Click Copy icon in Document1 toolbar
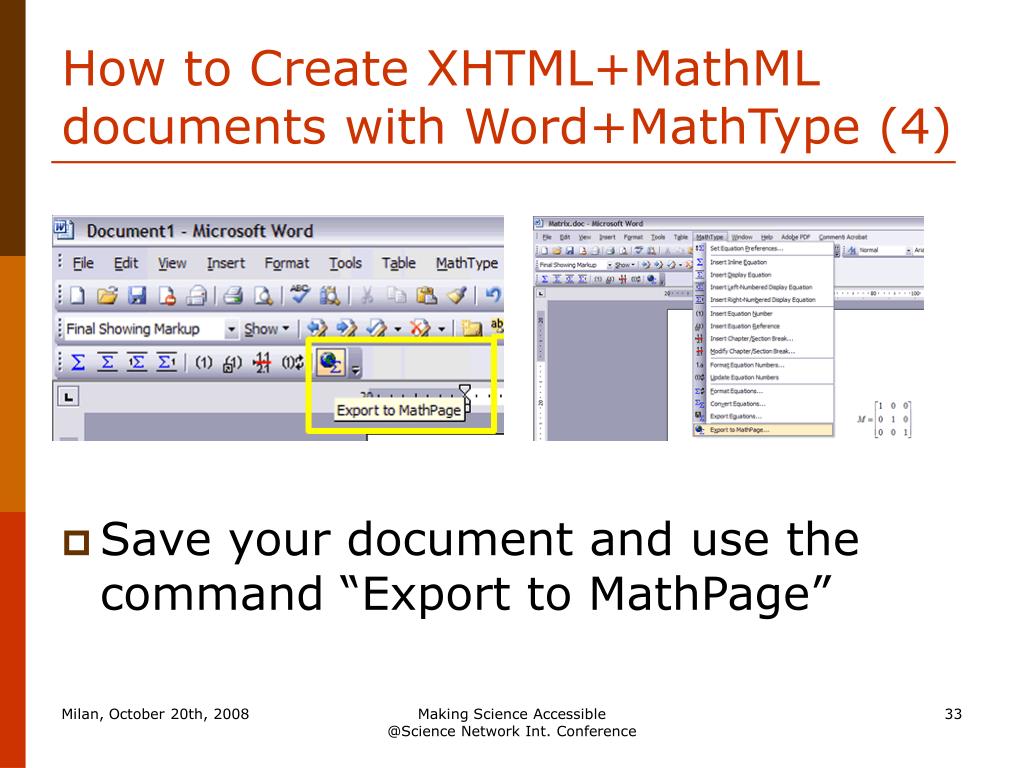Image resolution: width=1024 pixels, height=768 pixels. 396,296
